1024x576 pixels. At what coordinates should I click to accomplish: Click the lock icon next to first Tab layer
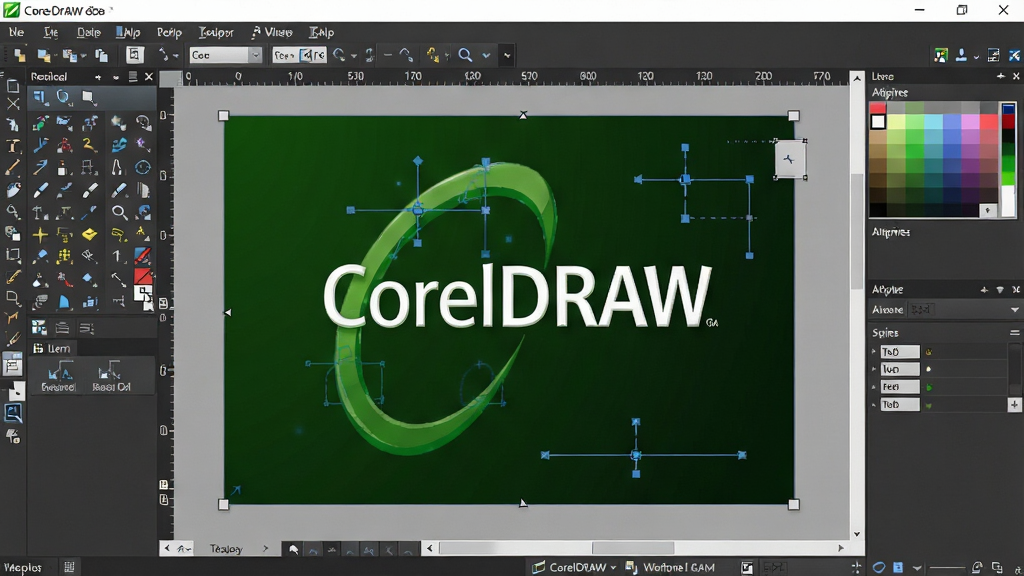929,352
